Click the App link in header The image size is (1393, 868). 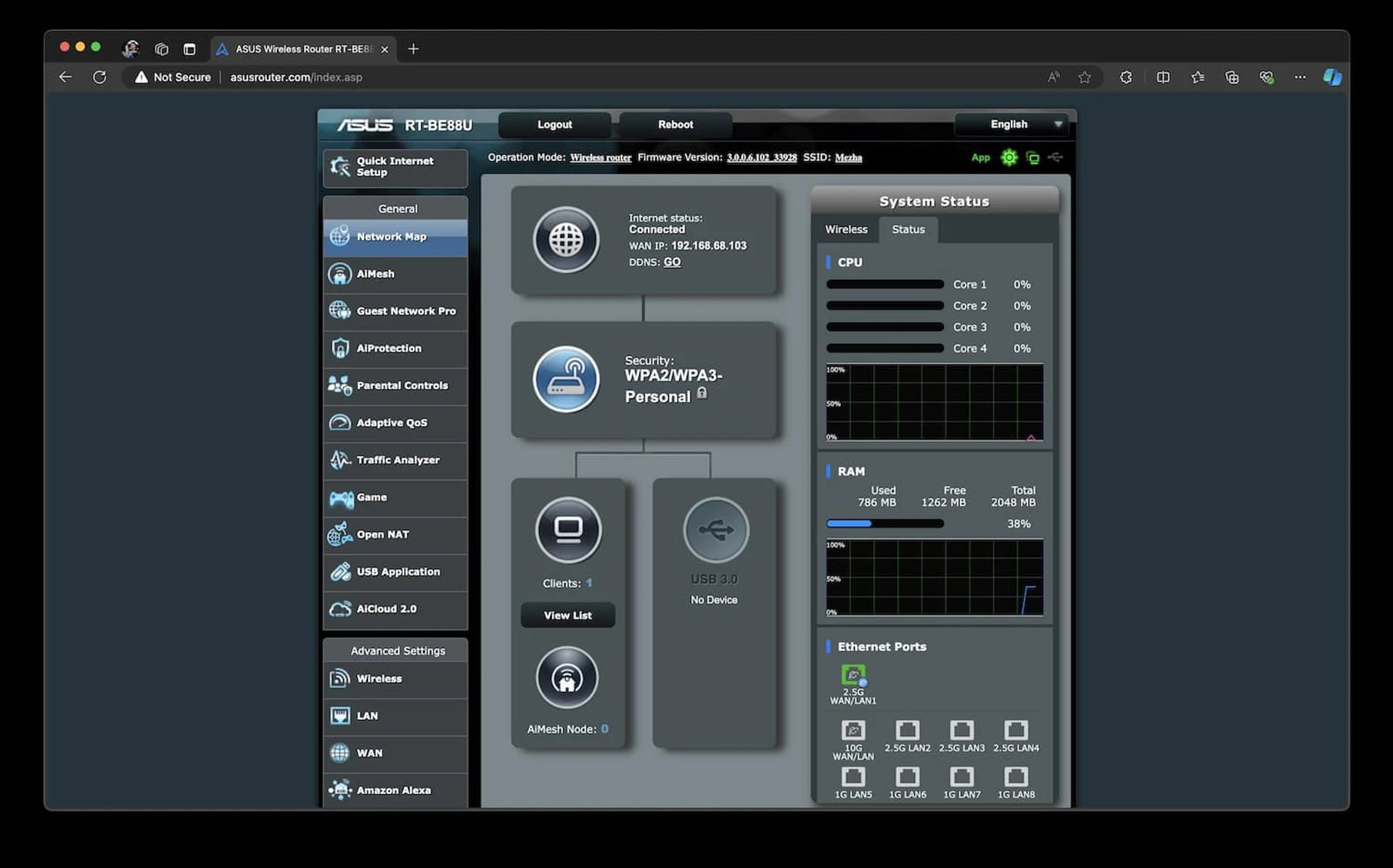(980, 157)
